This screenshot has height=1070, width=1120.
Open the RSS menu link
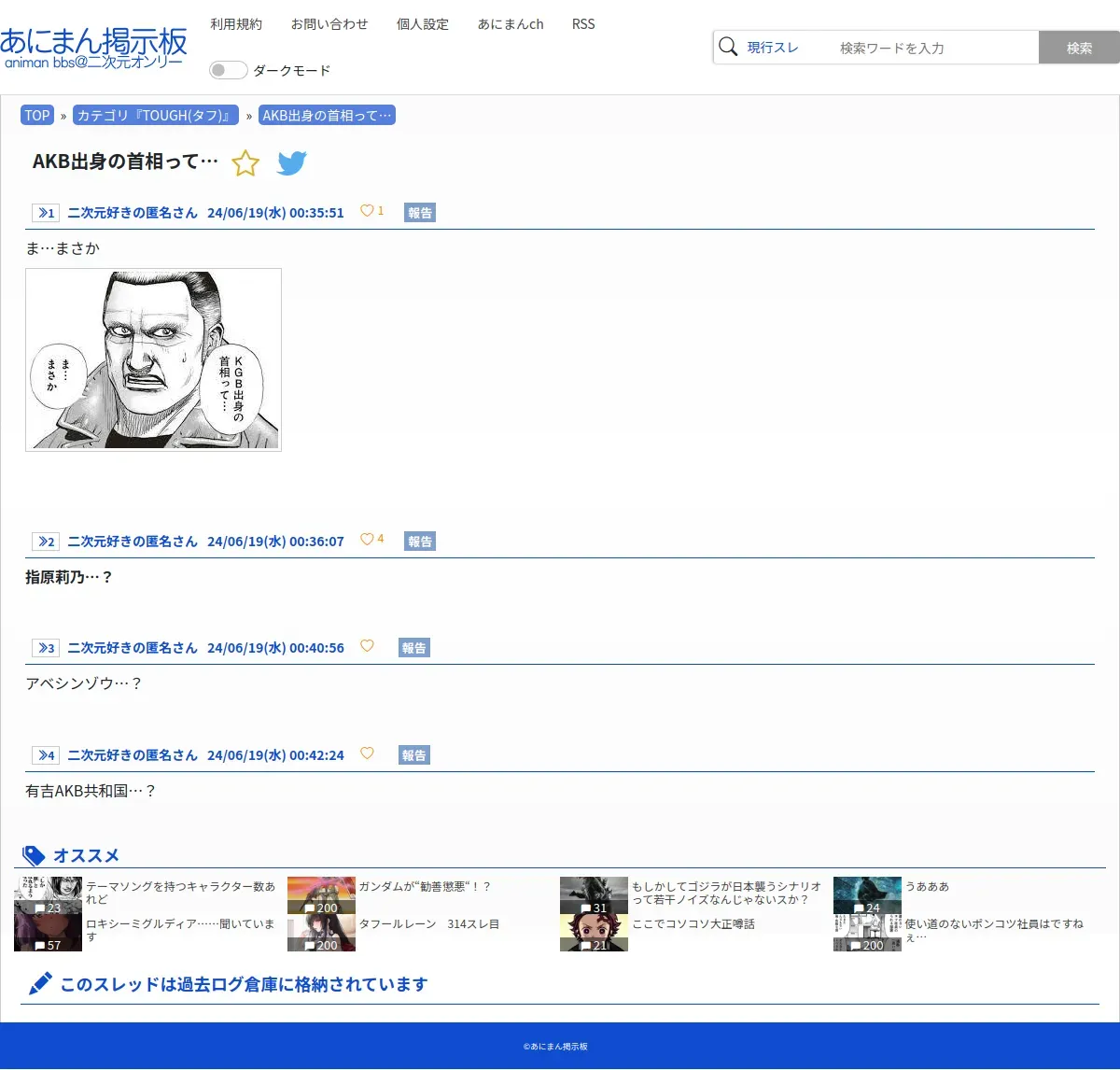click(x=583, y=24)
